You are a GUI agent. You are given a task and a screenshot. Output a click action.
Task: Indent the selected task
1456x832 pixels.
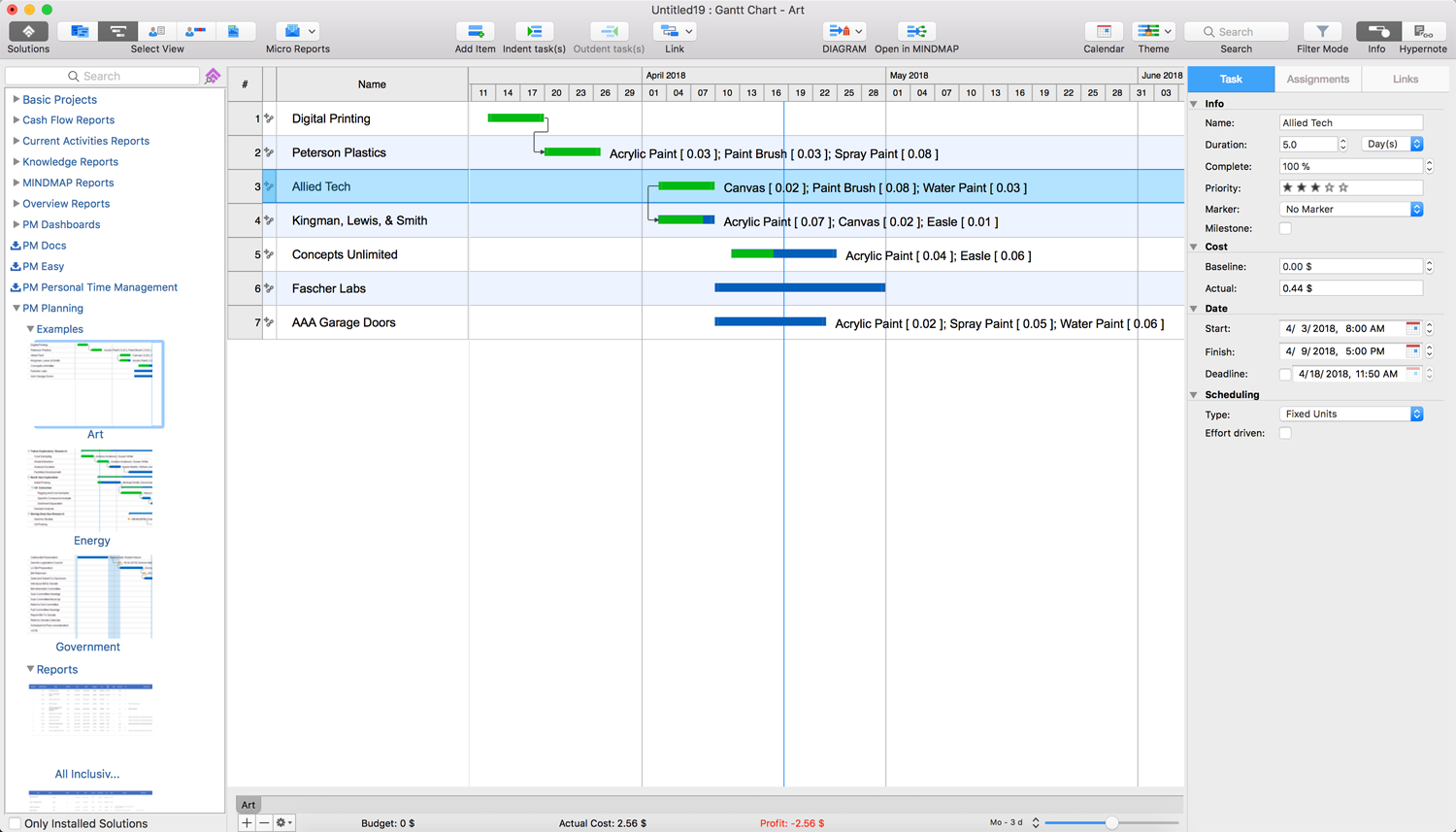(x=534, y=32)
